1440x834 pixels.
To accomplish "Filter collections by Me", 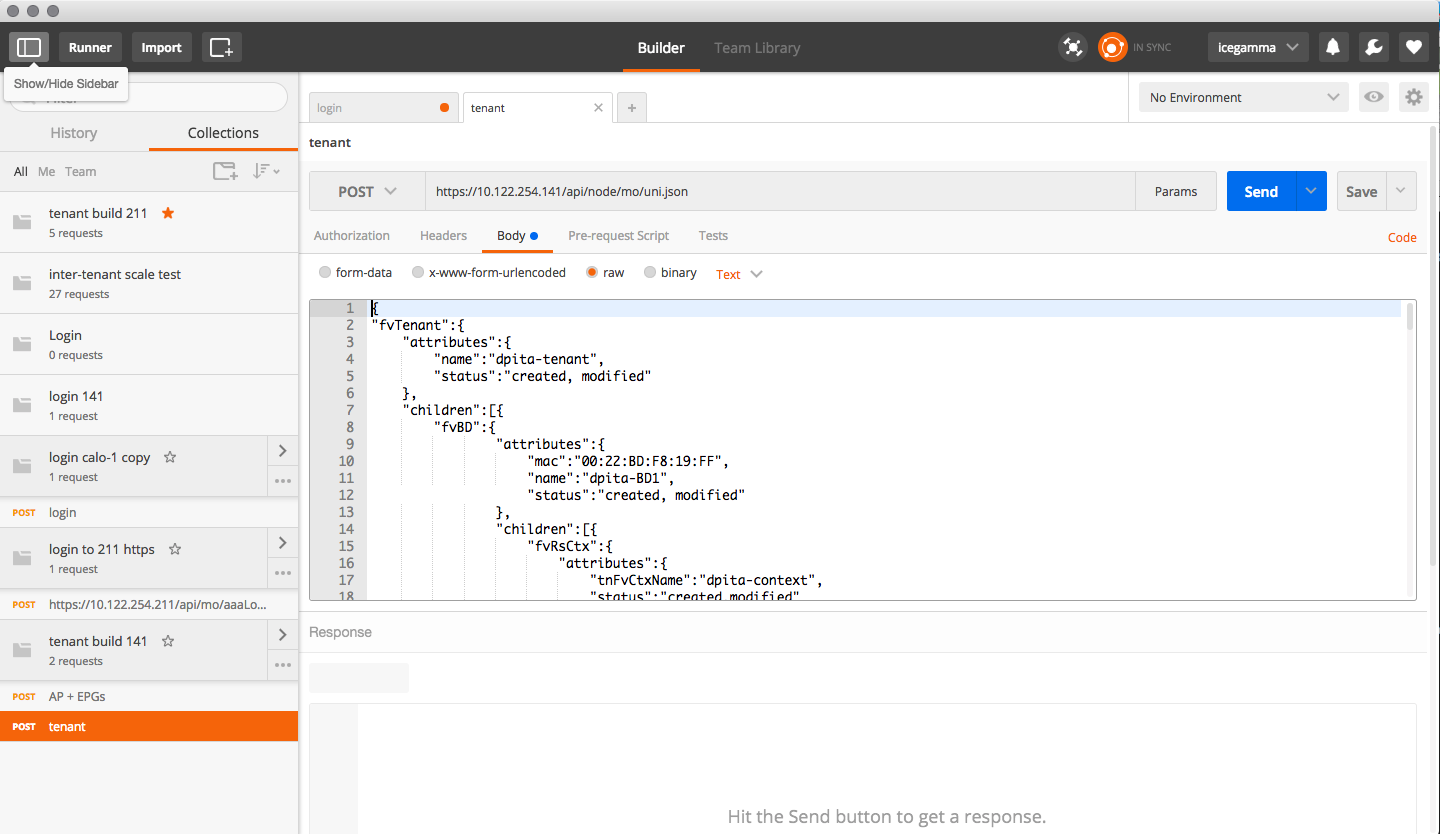I will pos(46,171).
